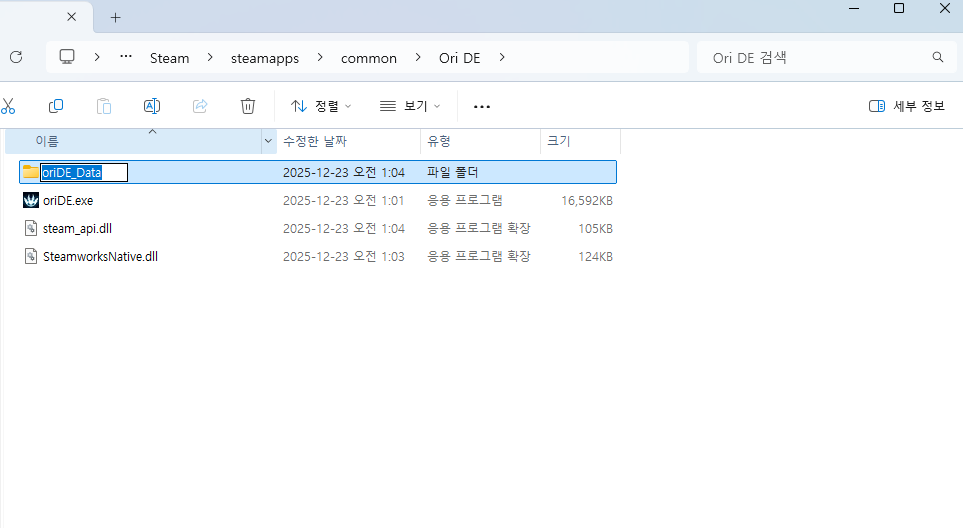
Task: Click the Paste clipboard icon
Action: [104, 106]
